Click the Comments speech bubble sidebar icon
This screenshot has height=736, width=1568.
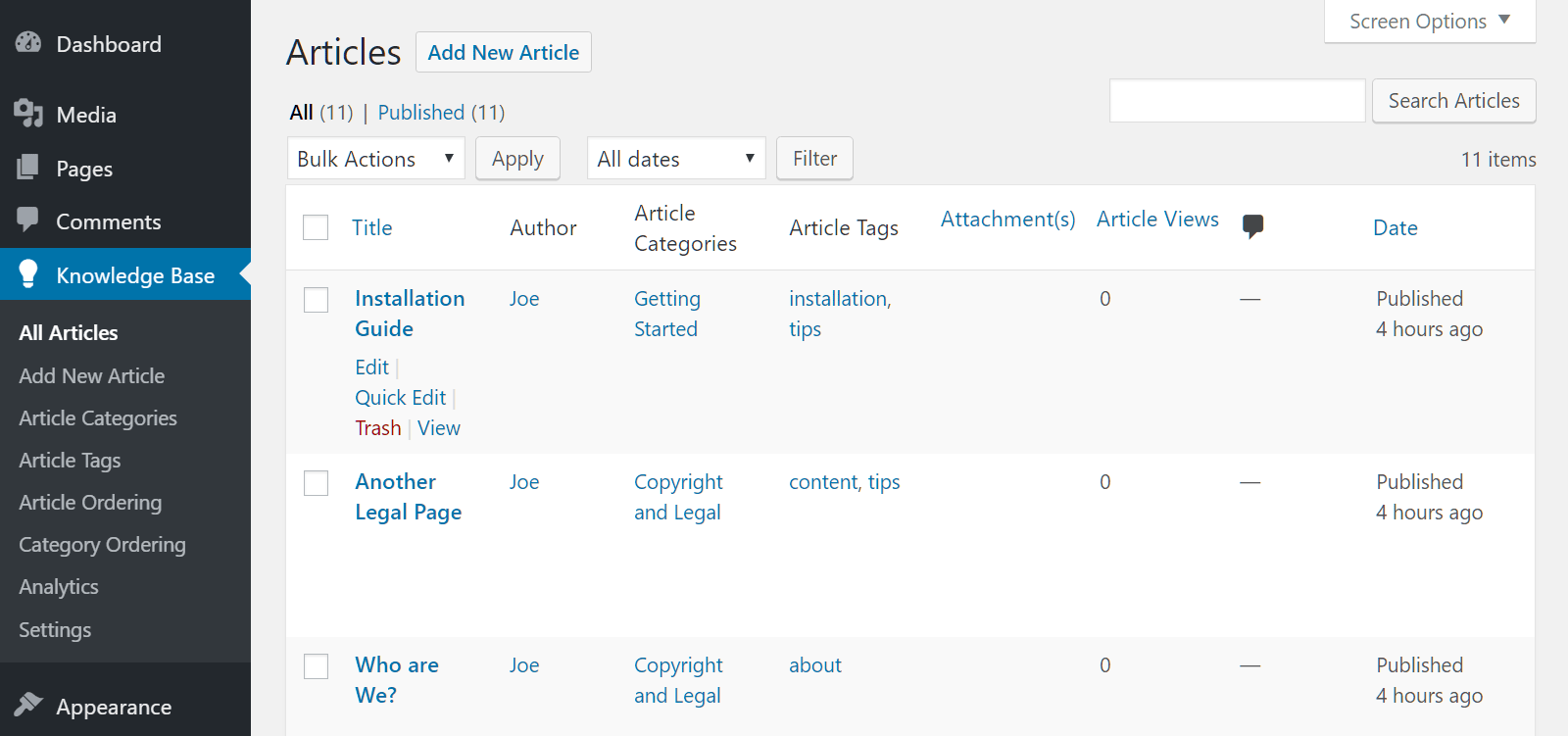tap(28, 220)
